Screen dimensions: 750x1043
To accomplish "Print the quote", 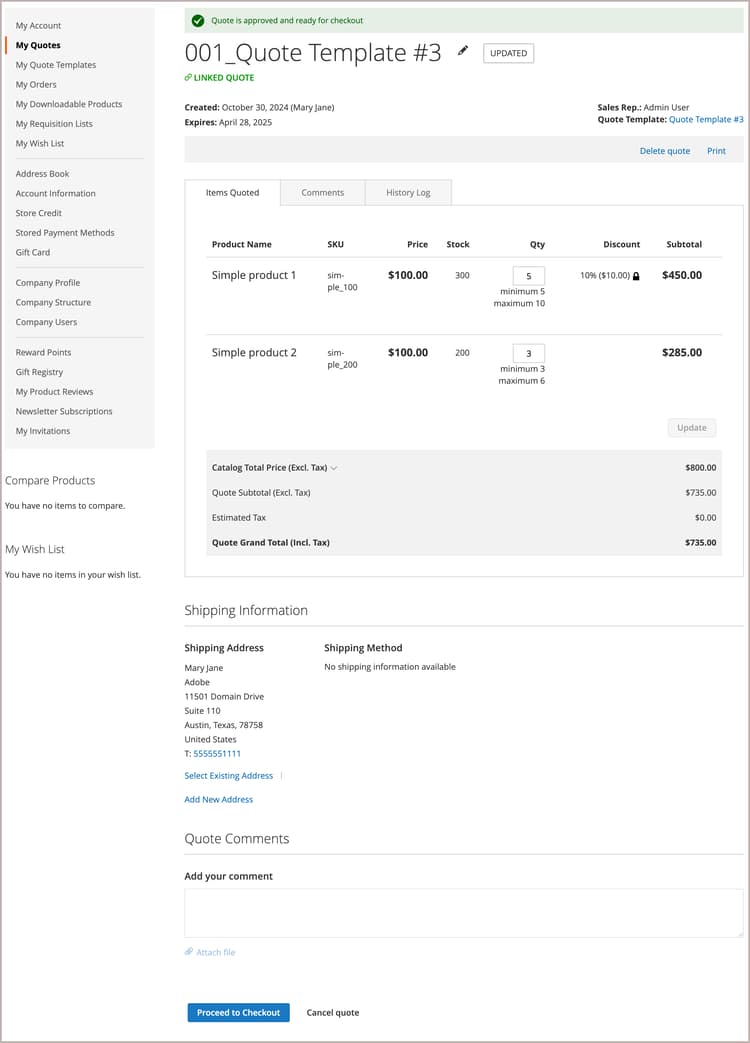I will [716, 150].
